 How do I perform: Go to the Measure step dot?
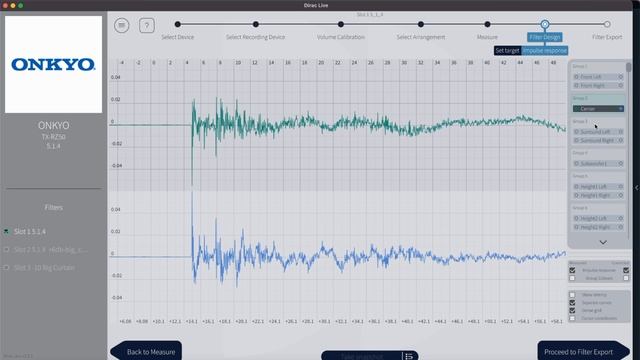(x=487, y=24)
